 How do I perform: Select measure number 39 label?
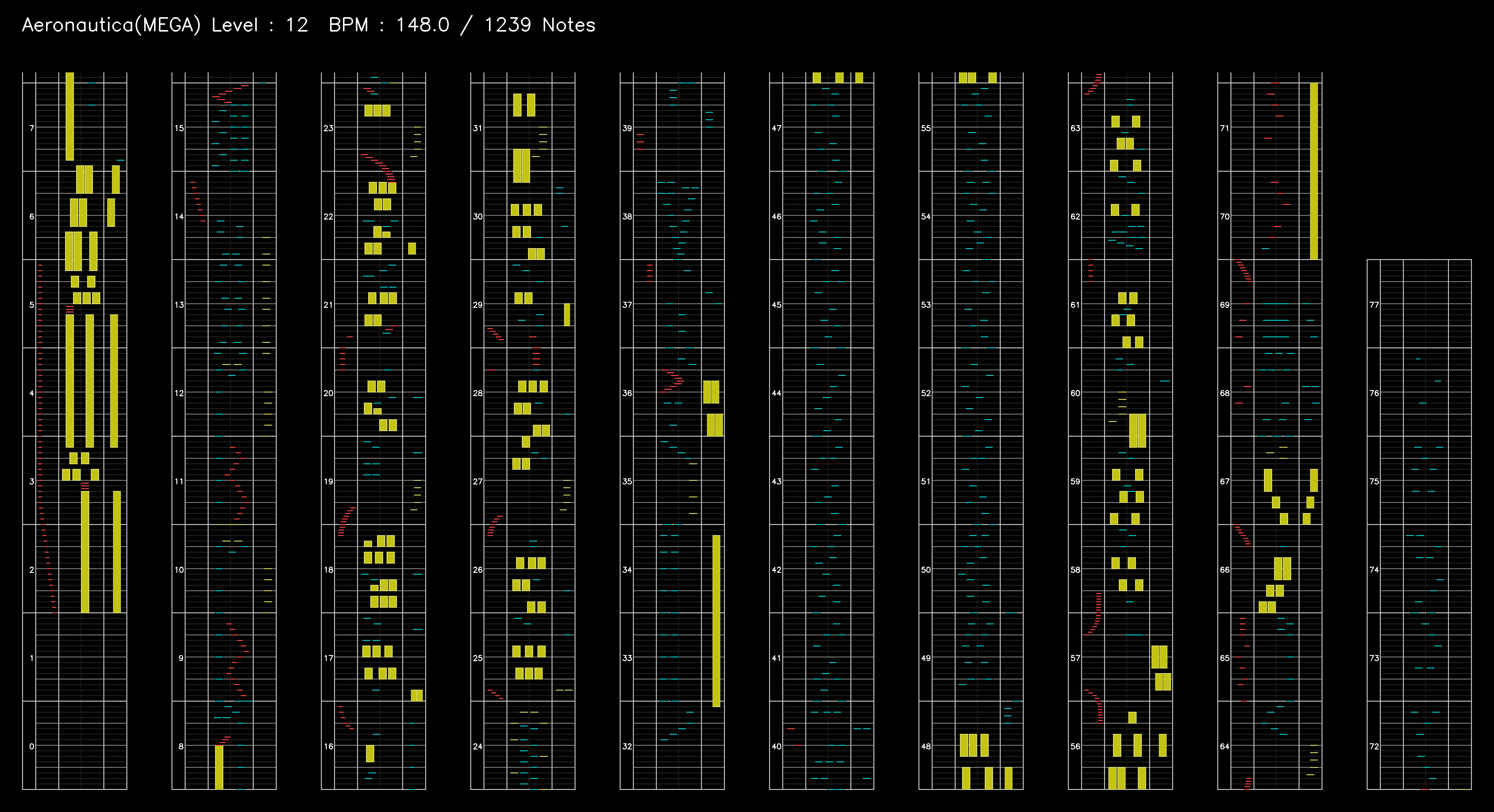[627, 128]
